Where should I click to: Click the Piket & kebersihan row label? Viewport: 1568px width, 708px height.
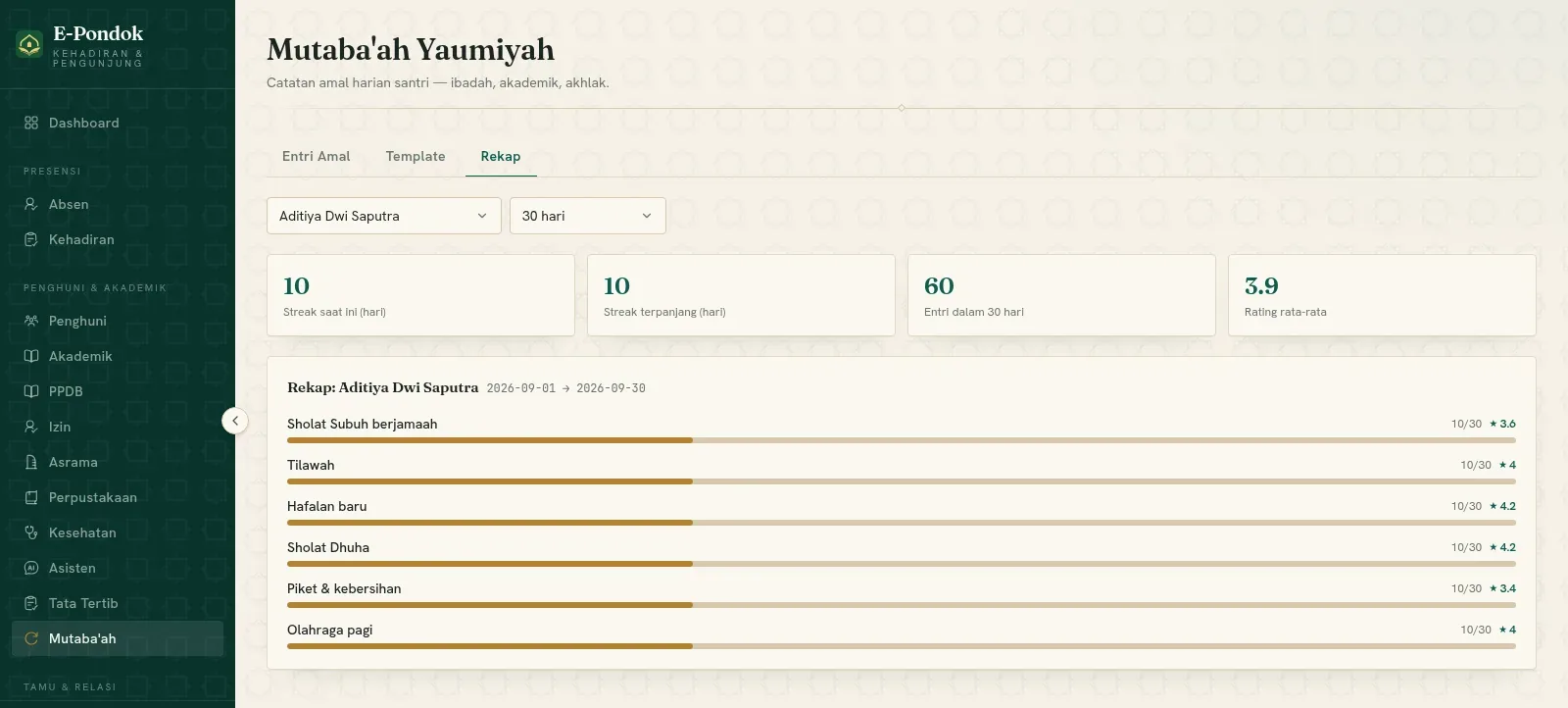pyautogui.click(x=344, y=588)
